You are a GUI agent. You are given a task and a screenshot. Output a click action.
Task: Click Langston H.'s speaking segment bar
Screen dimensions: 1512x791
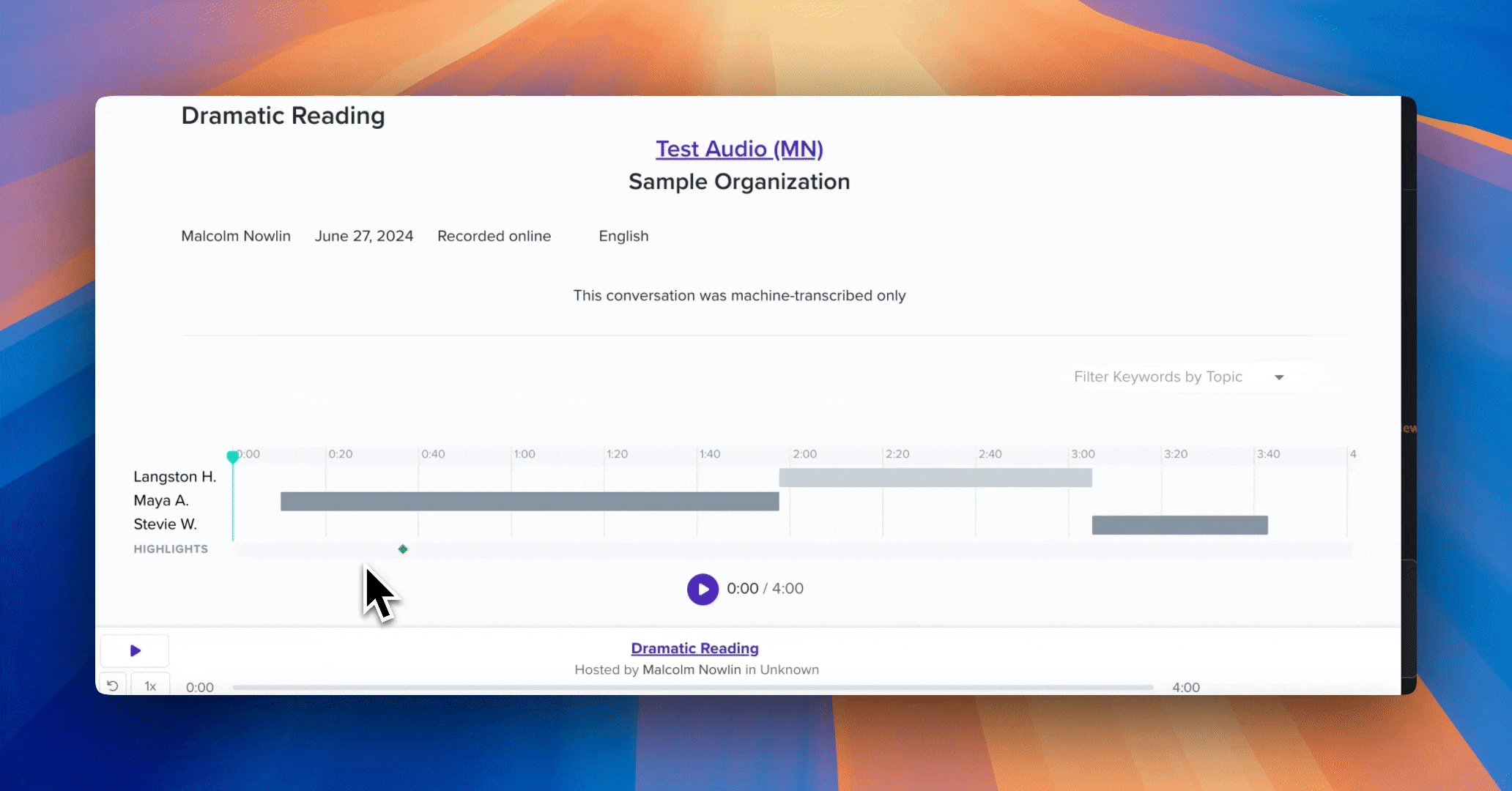point(935,478)
